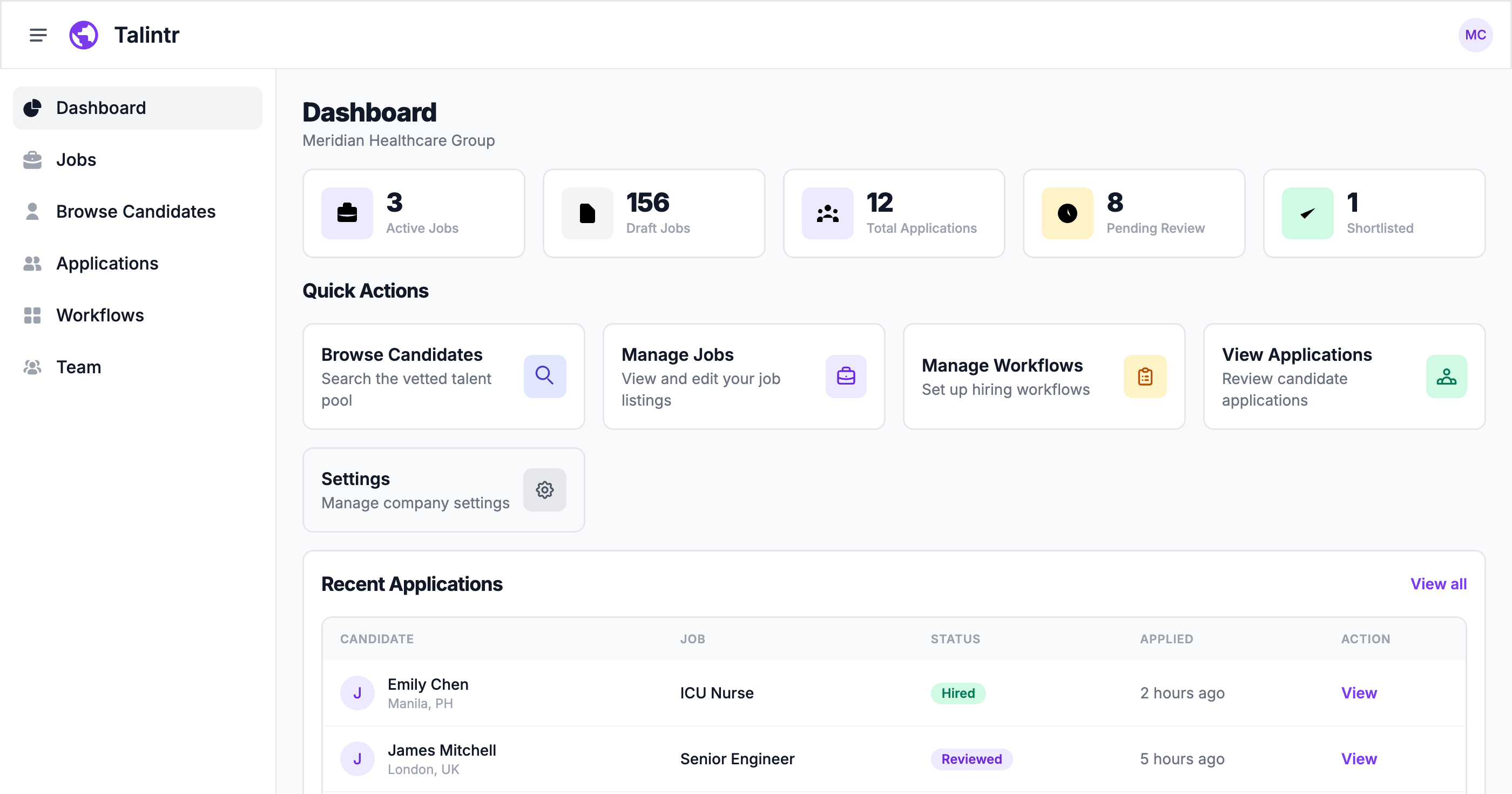Viewport: 1512px width, 794px height.
Task: Click the settings gear icon
Action: (x=545, y=489)
